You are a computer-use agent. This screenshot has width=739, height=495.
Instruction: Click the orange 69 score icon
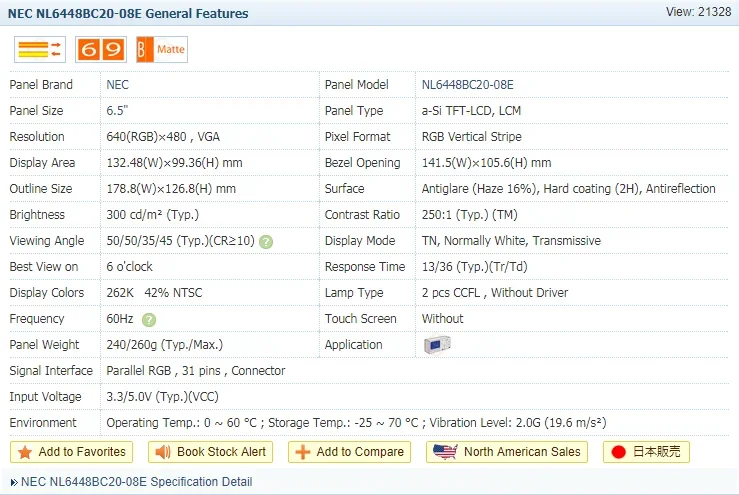(x=101, y=50)
